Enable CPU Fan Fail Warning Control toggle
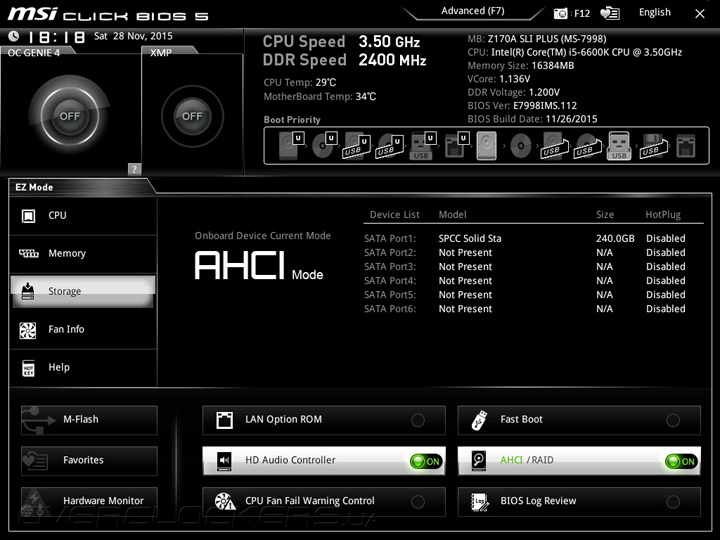 point(418,502)
